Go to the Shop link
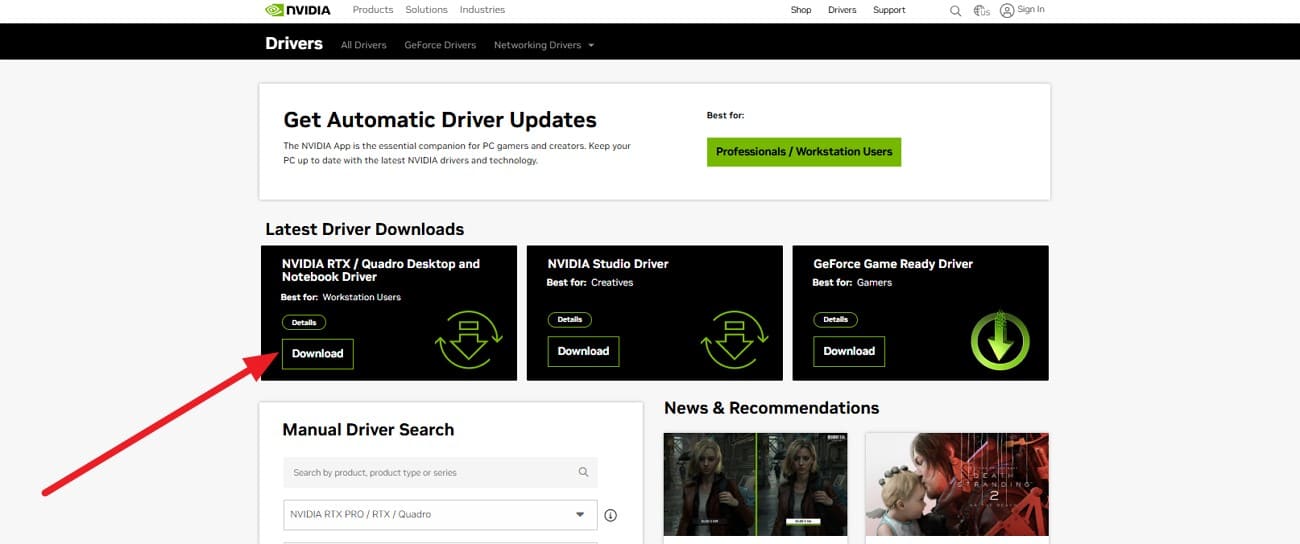This screenshot has height=544, width=1300. tap(801, 10)
